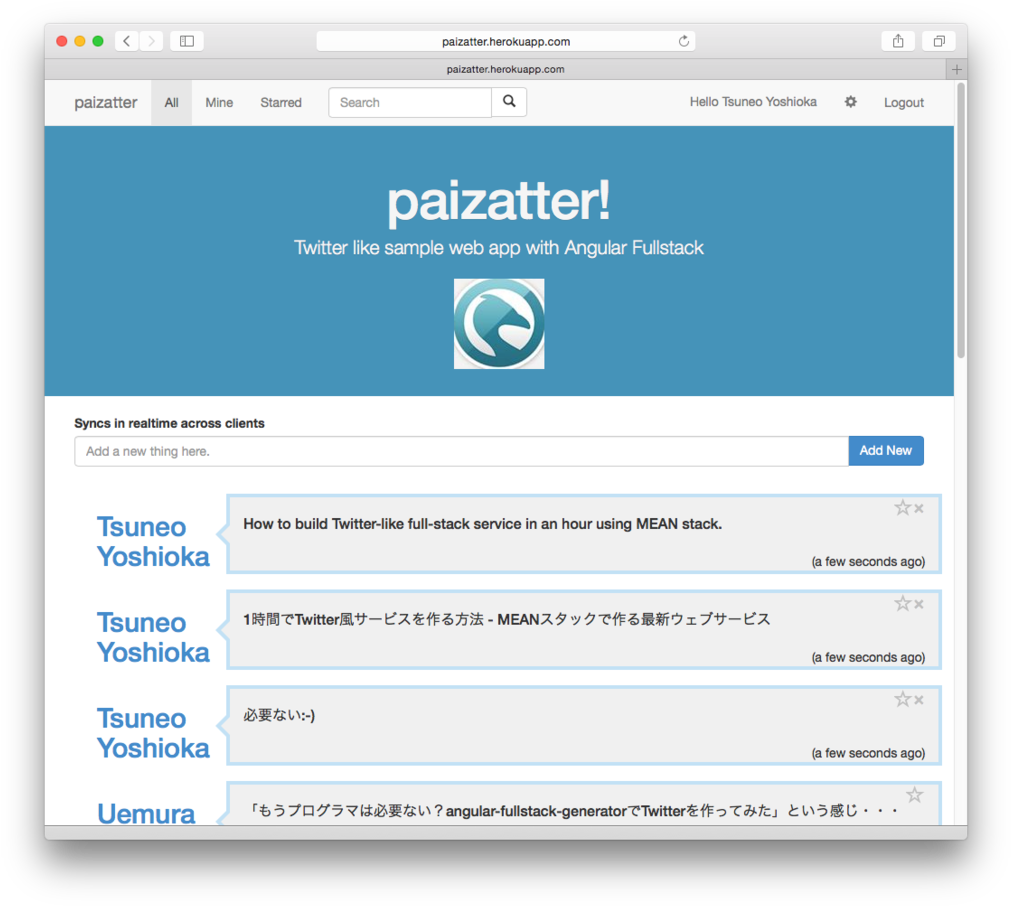Delete the '必要ない:-)' post
Image resolution: width=1011 pixels, height=906 pixels.
click(919, 701)
